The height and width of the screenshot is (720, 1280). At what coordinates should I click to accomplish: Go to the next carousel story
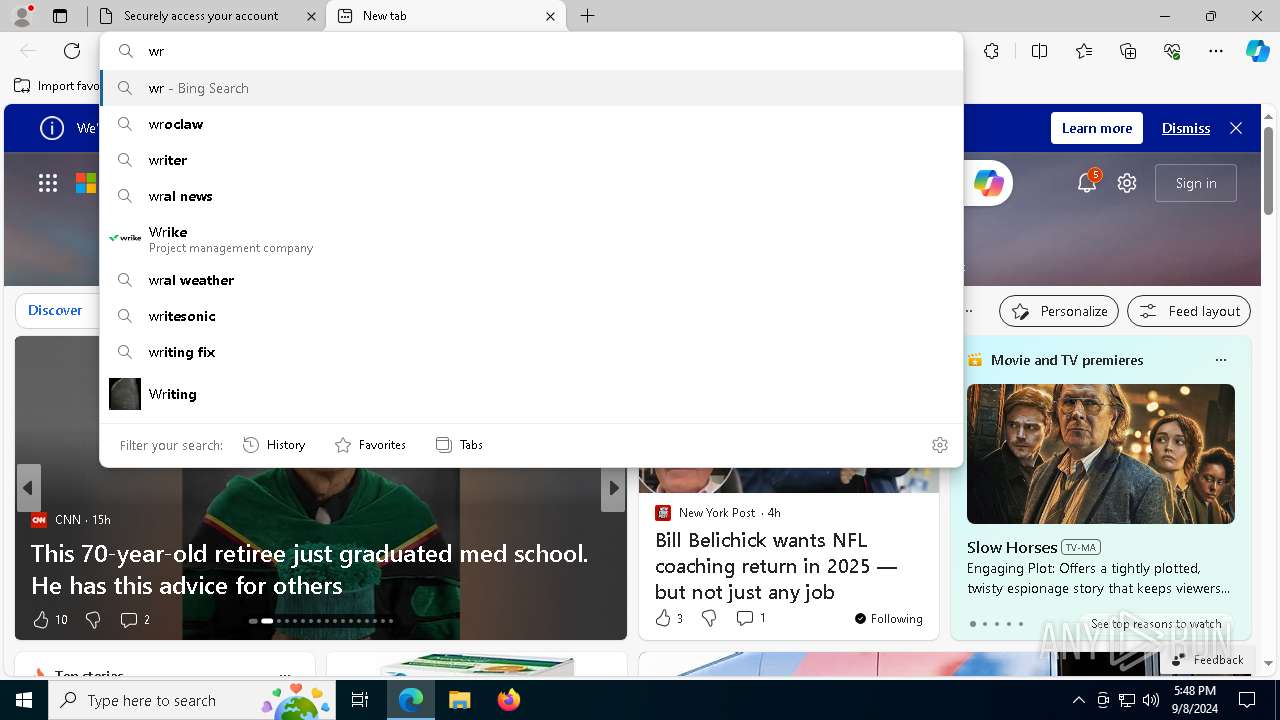click(613, 488)
